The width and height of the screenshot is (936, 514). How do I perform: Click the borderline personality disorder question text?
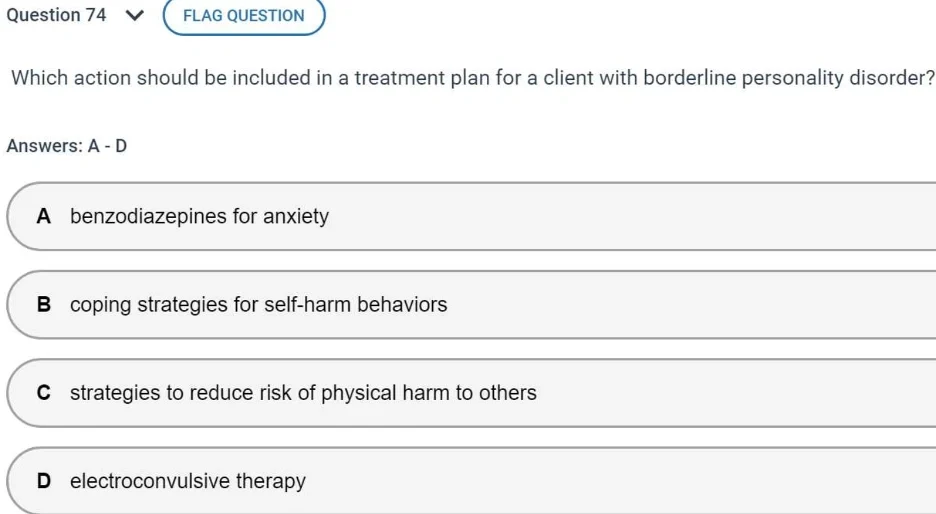473,78
